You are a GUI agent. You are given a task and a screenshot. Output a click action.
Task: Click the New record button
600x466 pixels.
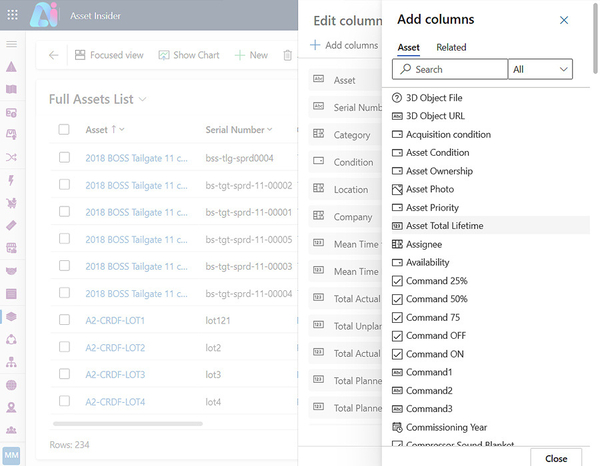coord(251,55)
